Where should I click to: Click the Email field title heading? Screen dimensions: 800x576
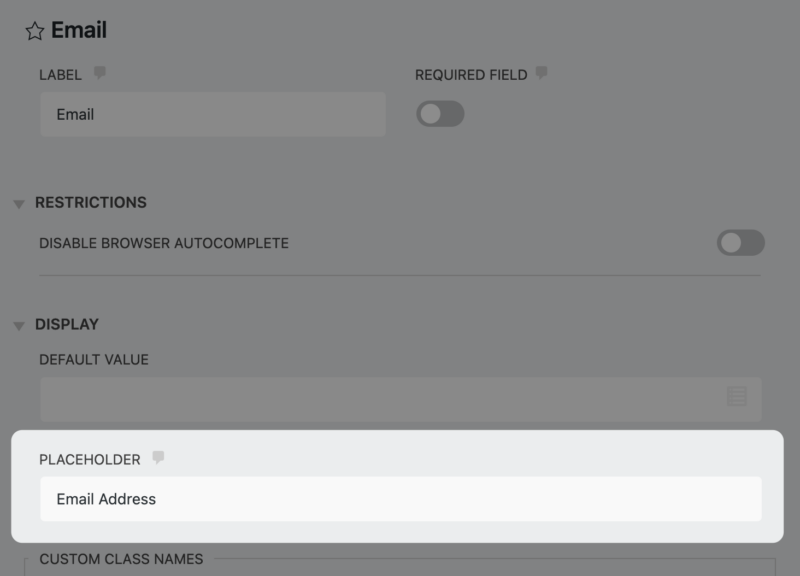click(80, 31)
